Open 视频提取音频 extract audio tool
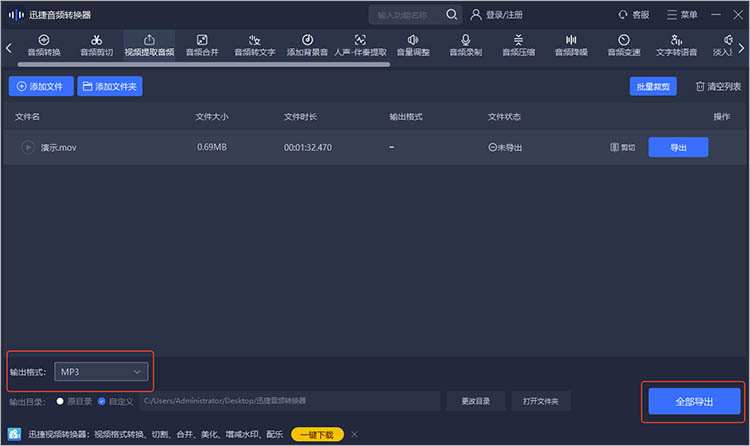 pos(149,45)
